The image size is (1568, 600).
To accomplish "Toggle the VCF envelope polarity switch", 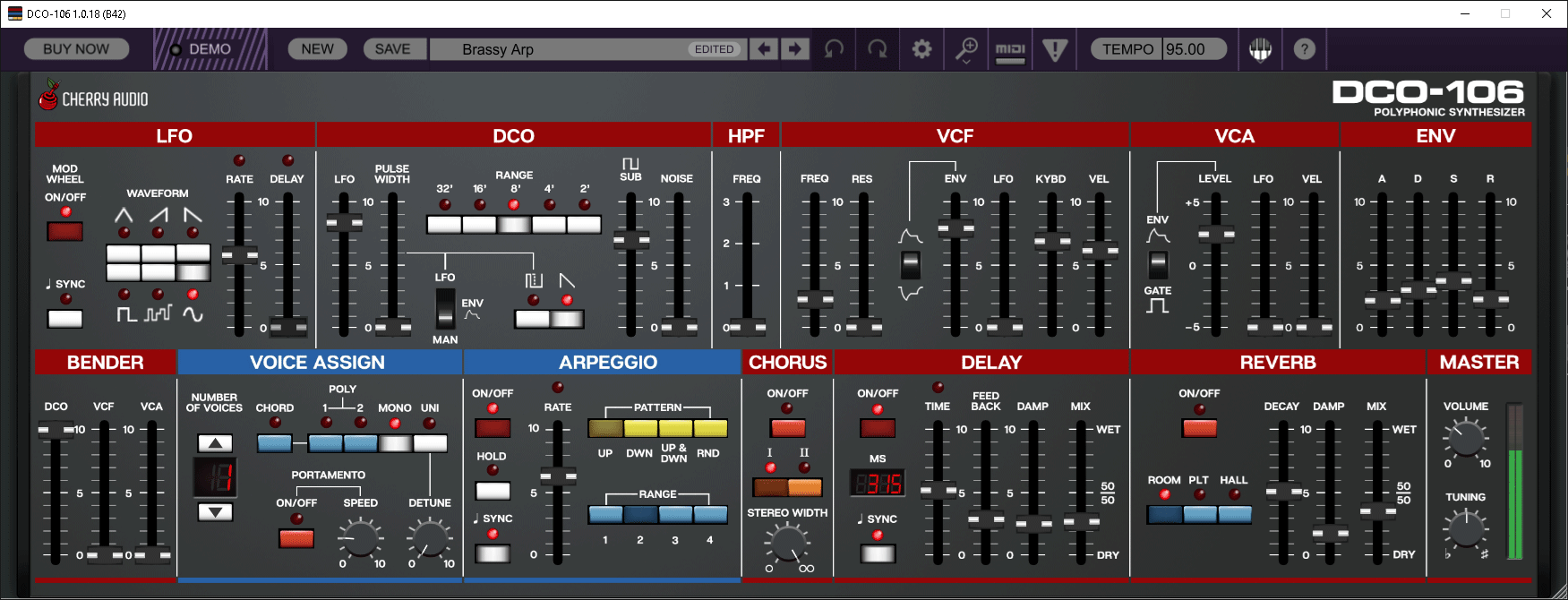I will coord(911,265).
